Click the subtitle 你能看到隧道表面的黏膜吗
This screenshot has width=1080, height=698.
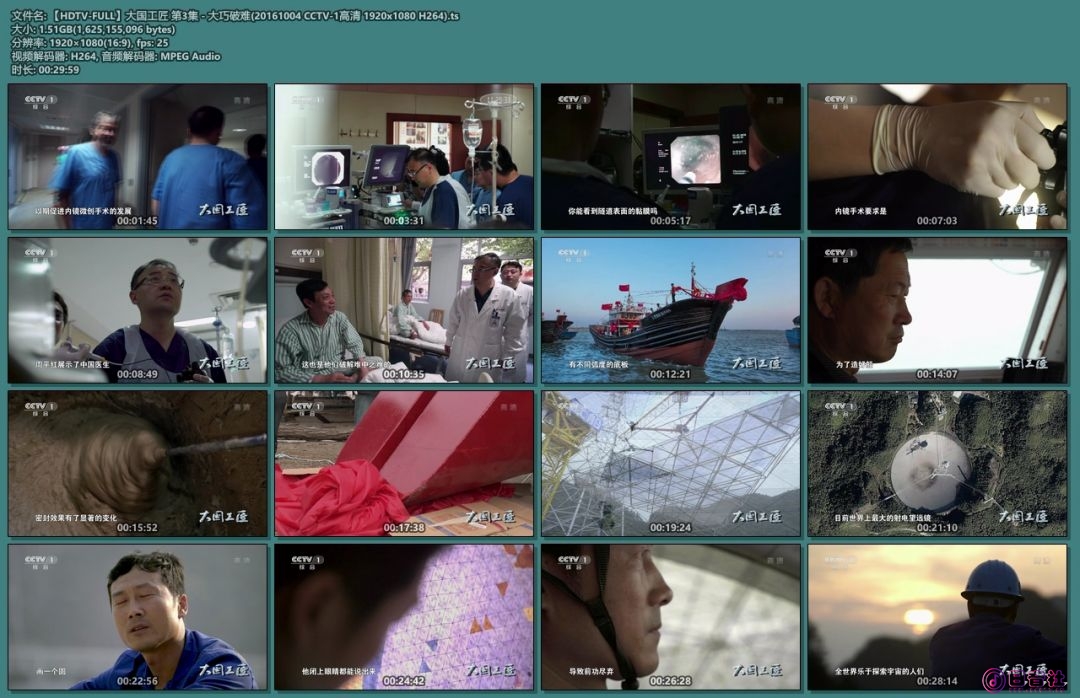(613, 211)
